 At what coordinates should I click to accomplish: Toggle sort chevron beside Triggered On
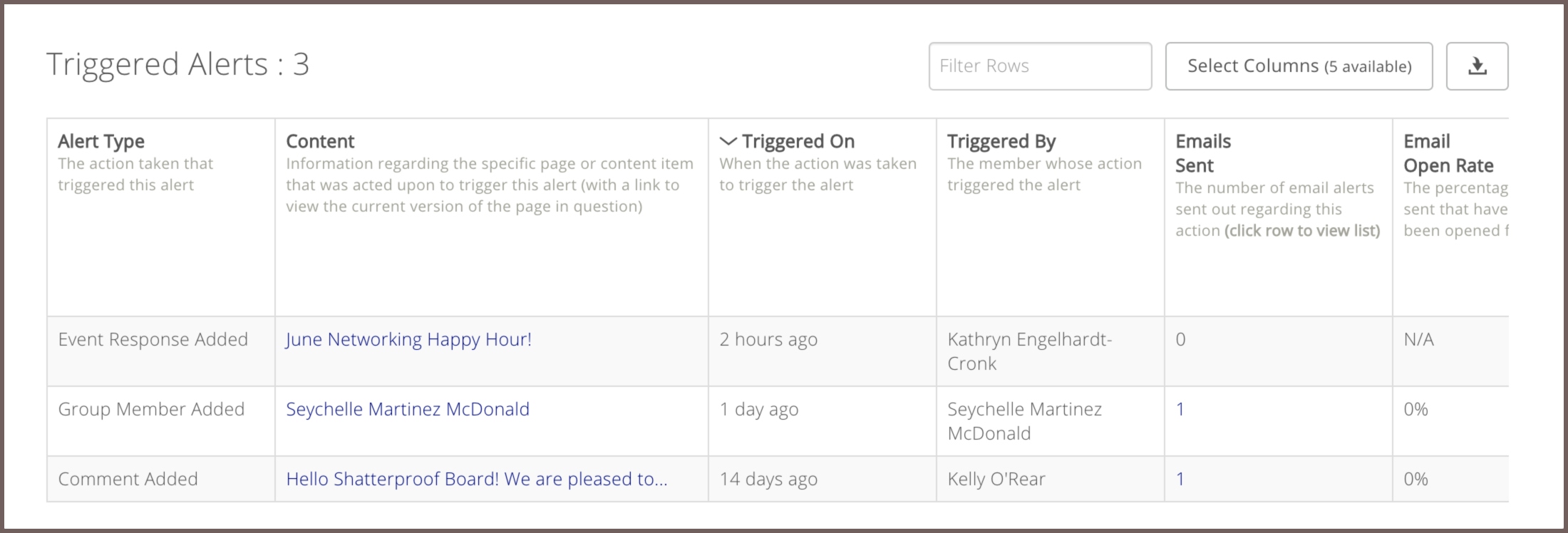click(728, 141)
